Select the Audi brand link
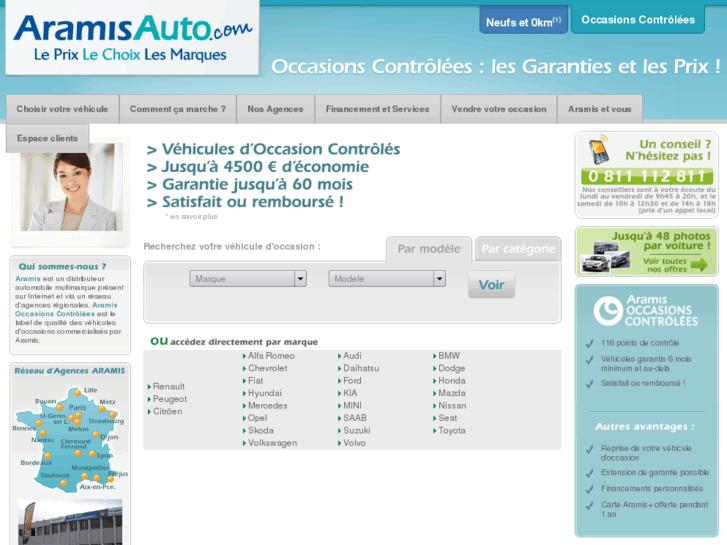 click(x=352, y=356)
